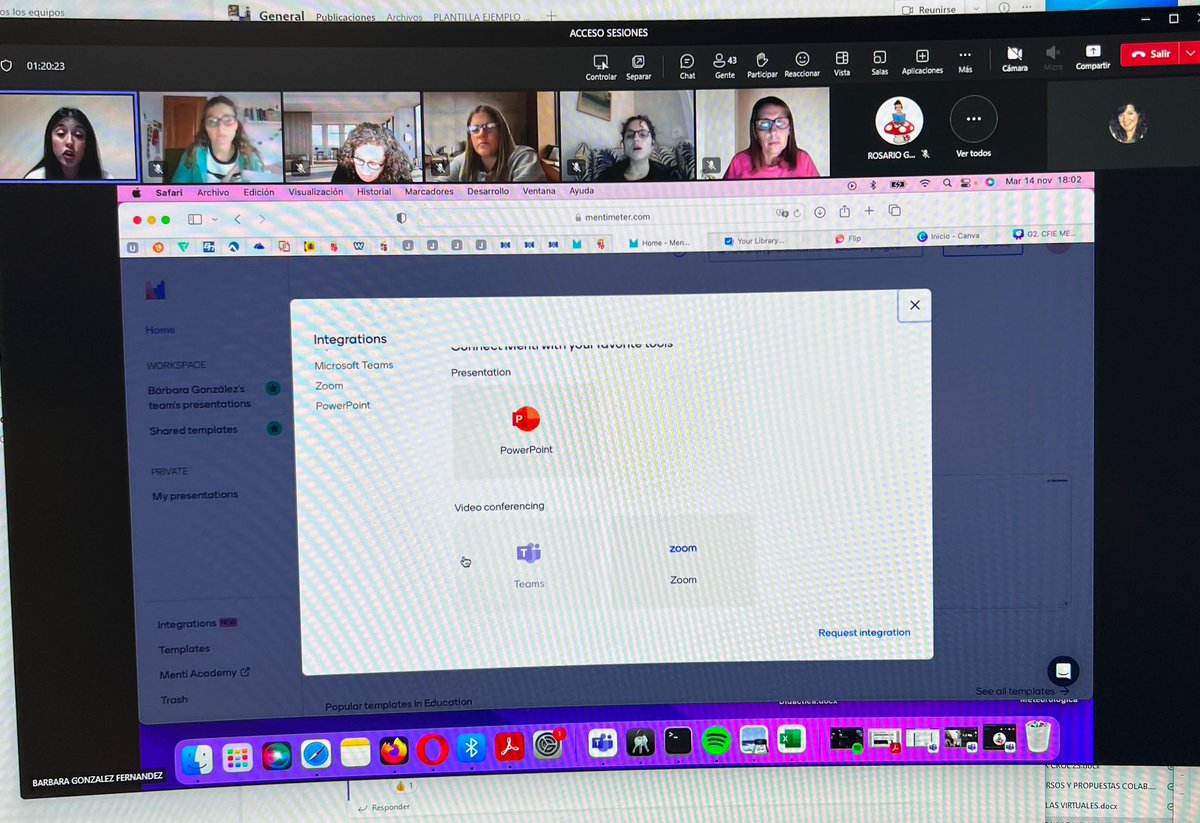Image resolution: width=1200 pixels, height=823 pixels.
Task: Show the Gente participants list
Action: [x=724, y=66]
